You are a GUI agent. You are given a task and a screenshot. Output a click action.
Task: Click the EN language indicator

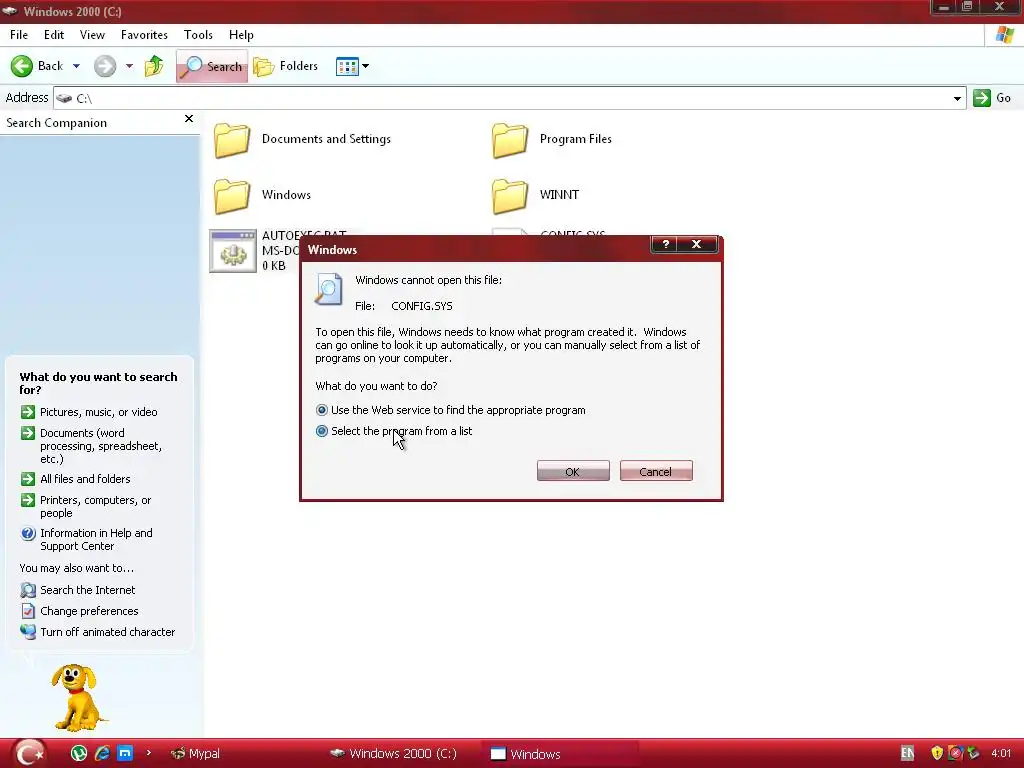[908, 754]
